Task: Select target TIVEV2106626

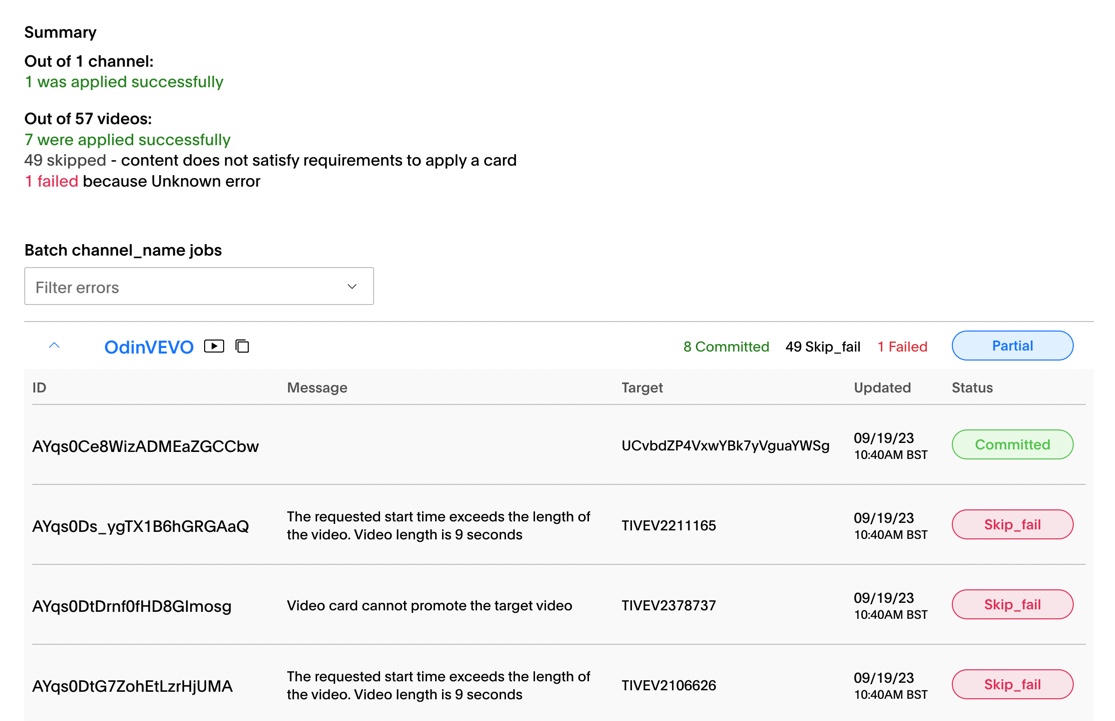Action: point(668,685)
